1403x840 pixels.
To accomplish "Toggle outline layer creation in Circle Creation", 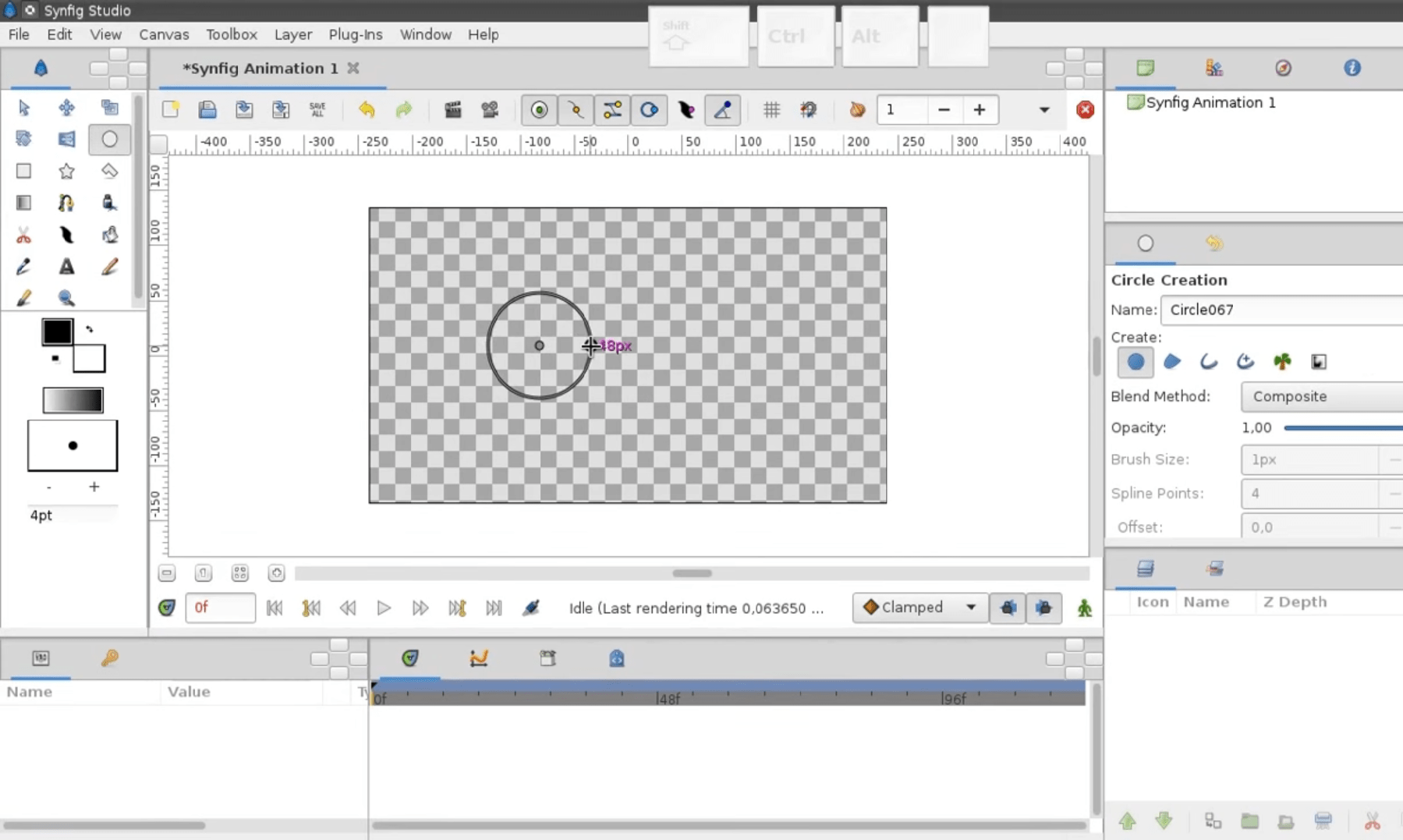I will point(1208,362).
